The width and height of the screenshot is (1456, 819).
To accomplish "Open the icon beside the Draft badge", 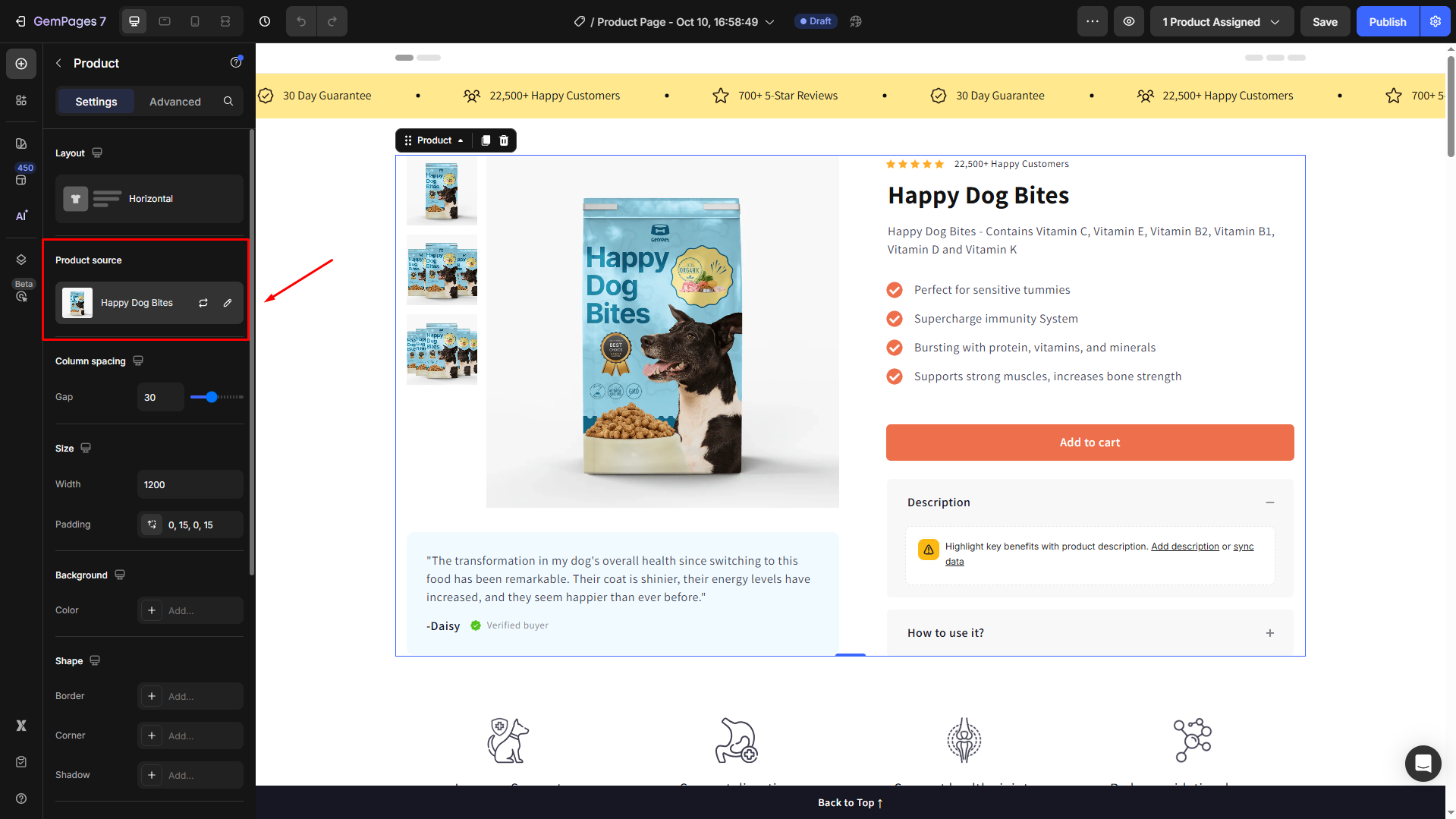I will 856,21.
